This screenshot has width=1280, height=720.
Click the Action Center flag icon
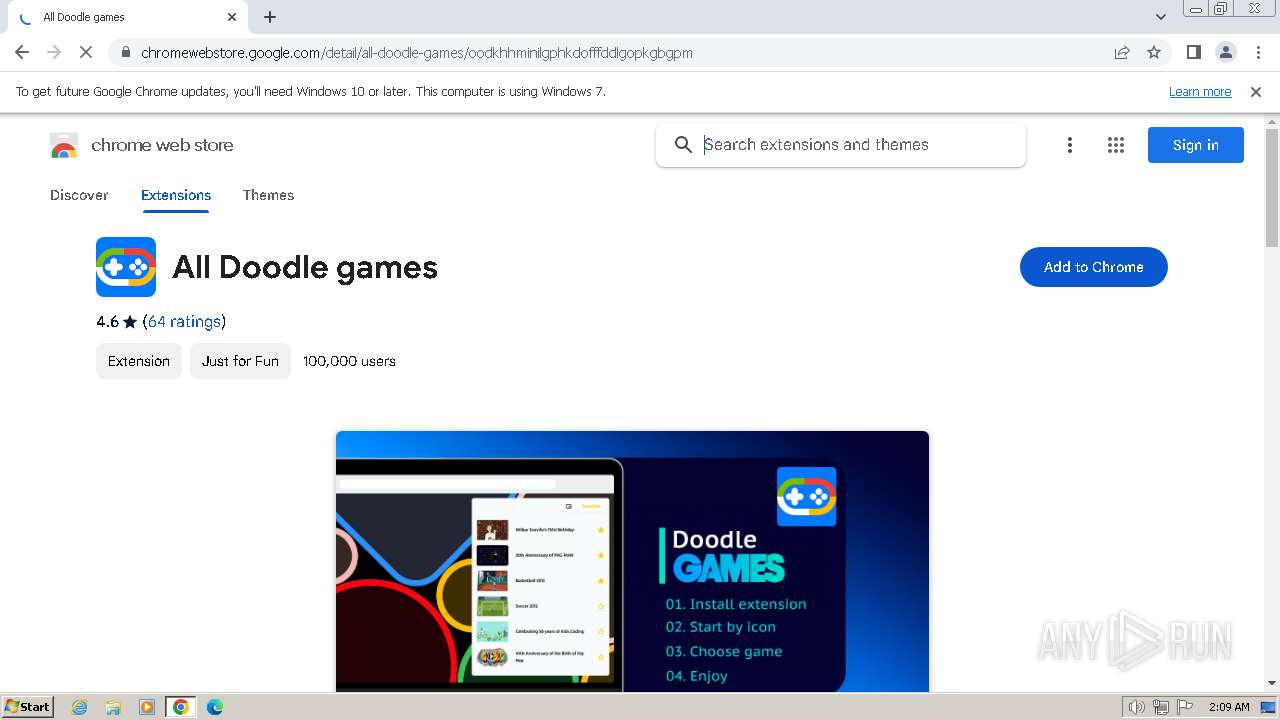(x=1185, y=707)
